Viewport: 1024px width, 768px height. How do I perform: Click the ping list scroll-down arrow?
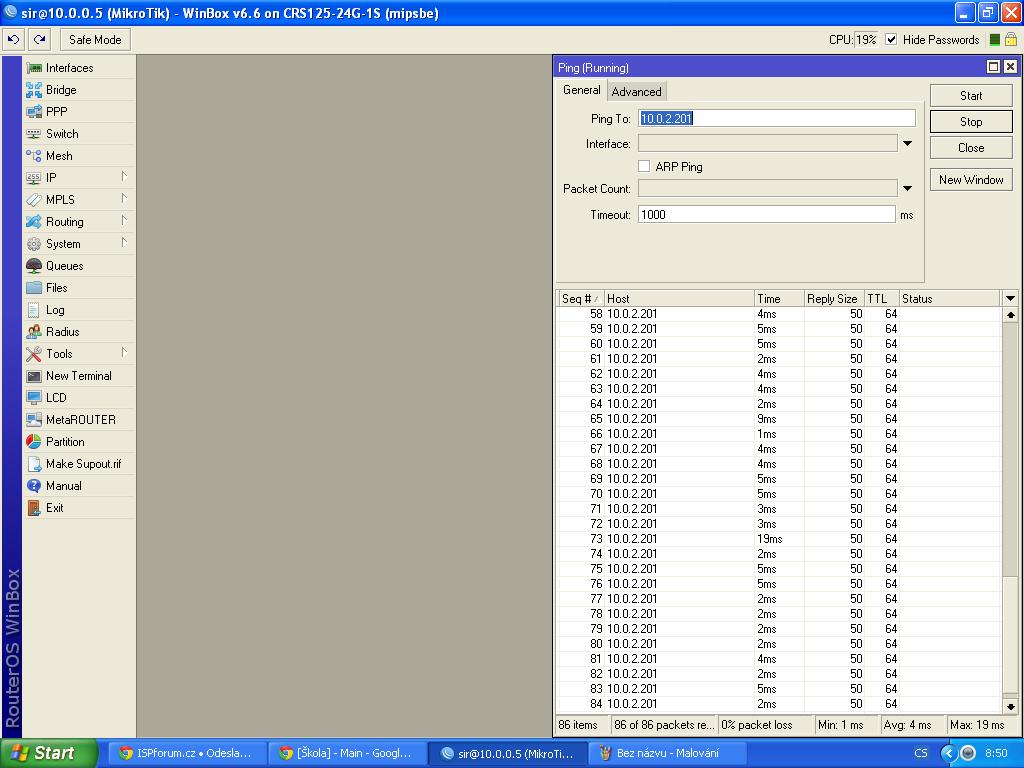[1010, 706]
